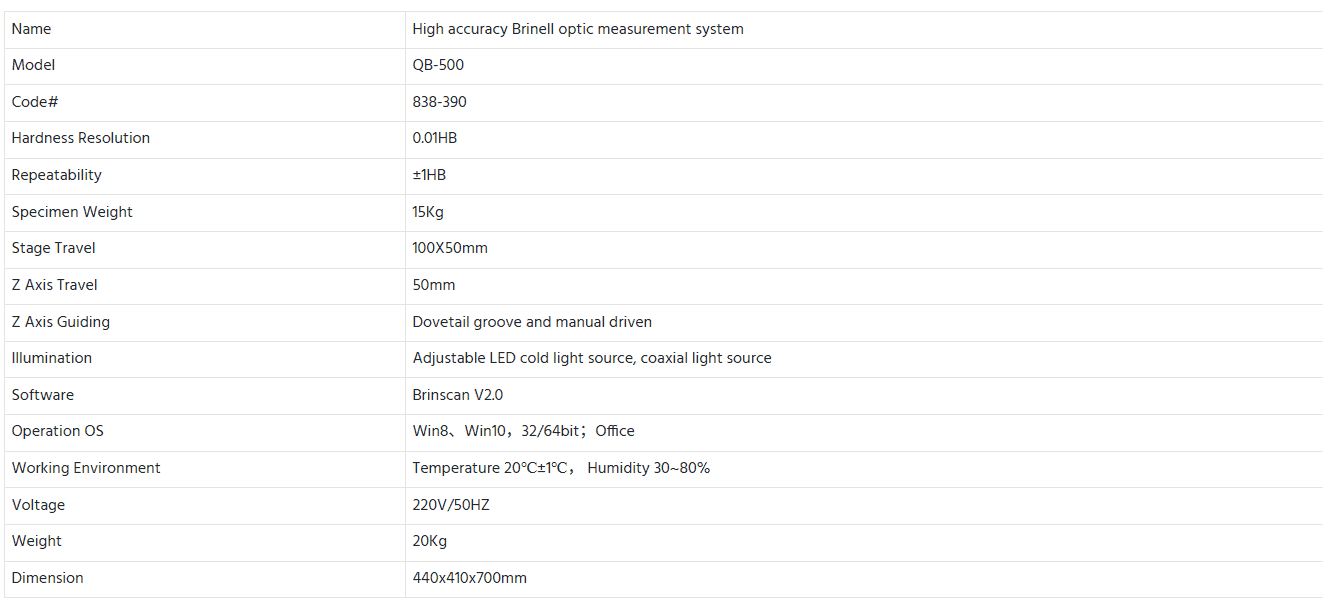Click the code number 838-390

point(439,102)
